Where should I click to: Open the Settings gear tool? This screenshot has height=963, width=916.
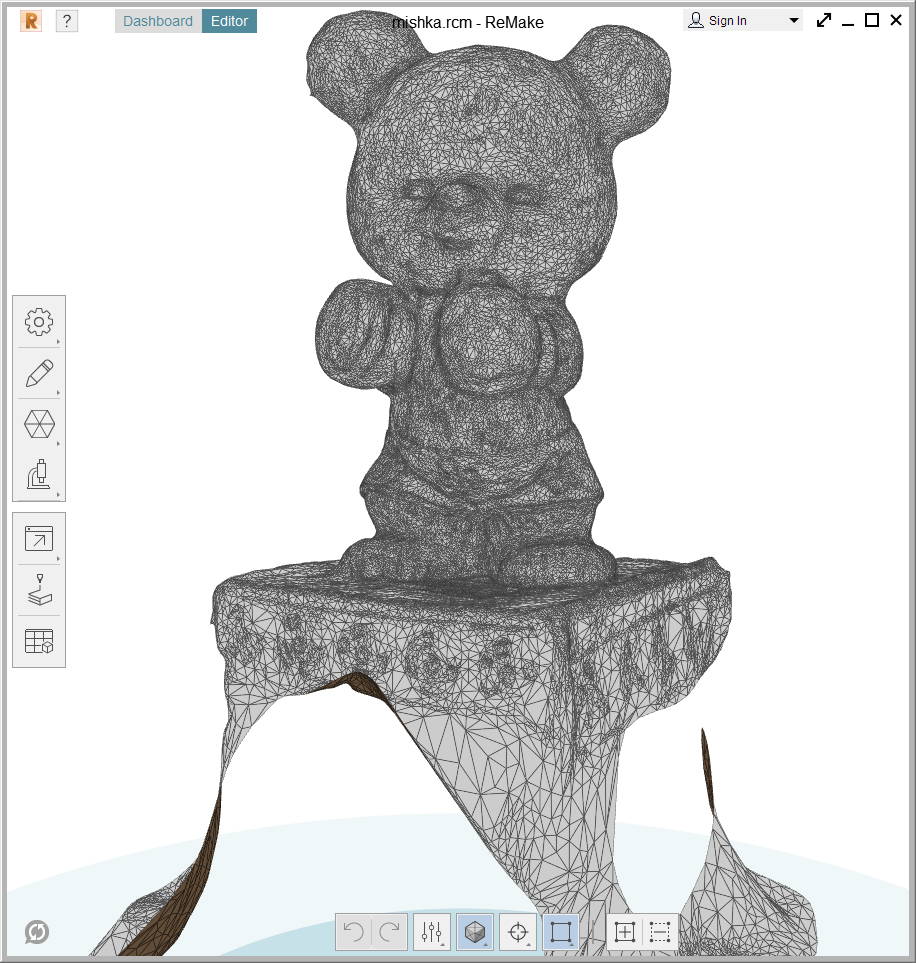pos(39,322)
